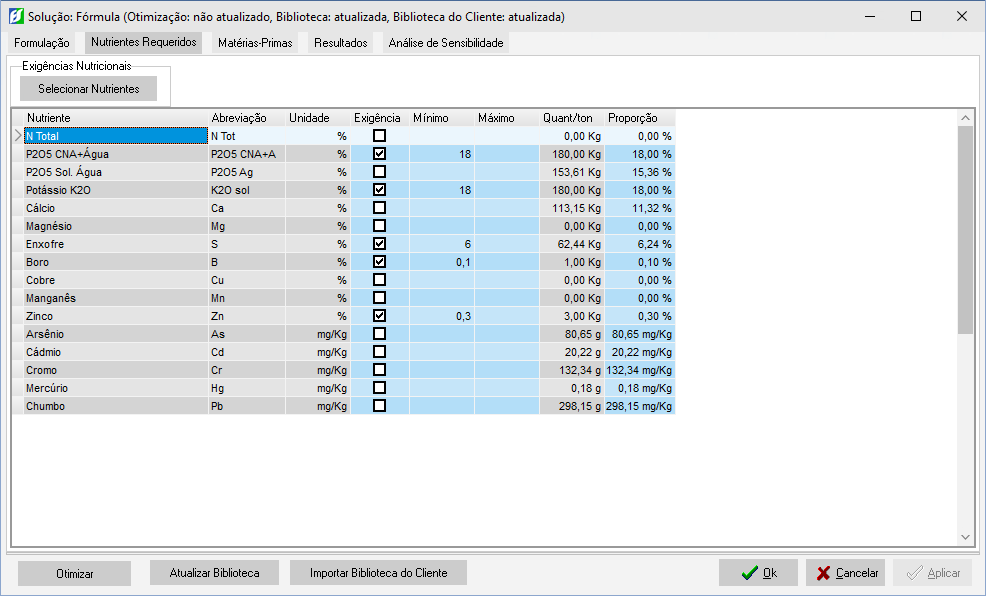Click the Otimizar button
The height and width of the screenshot is (596, 986).
(75, 573)
